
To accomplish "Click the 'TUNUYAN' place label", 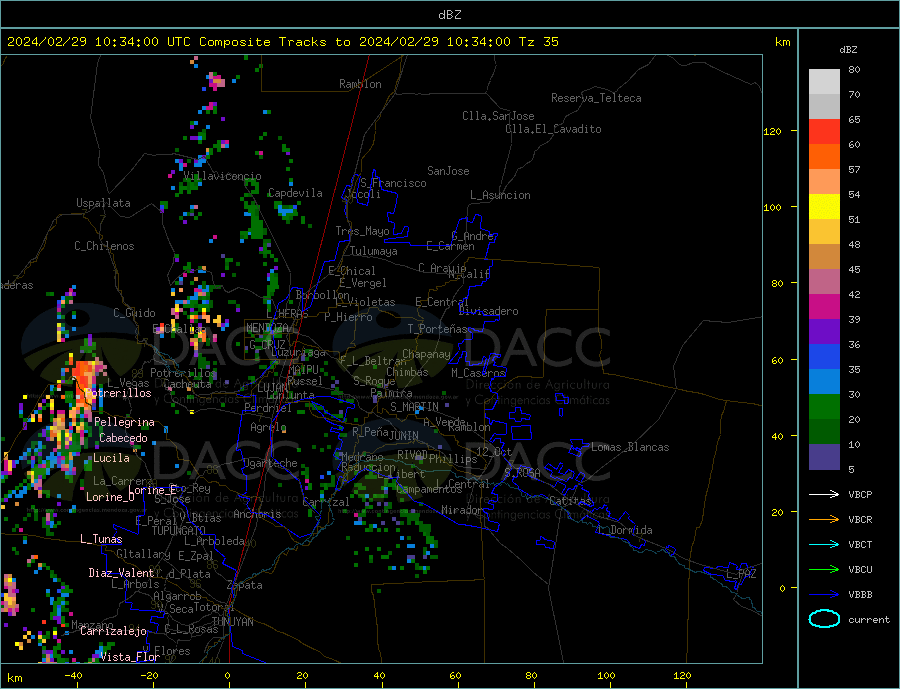I will tap(232, 622).
